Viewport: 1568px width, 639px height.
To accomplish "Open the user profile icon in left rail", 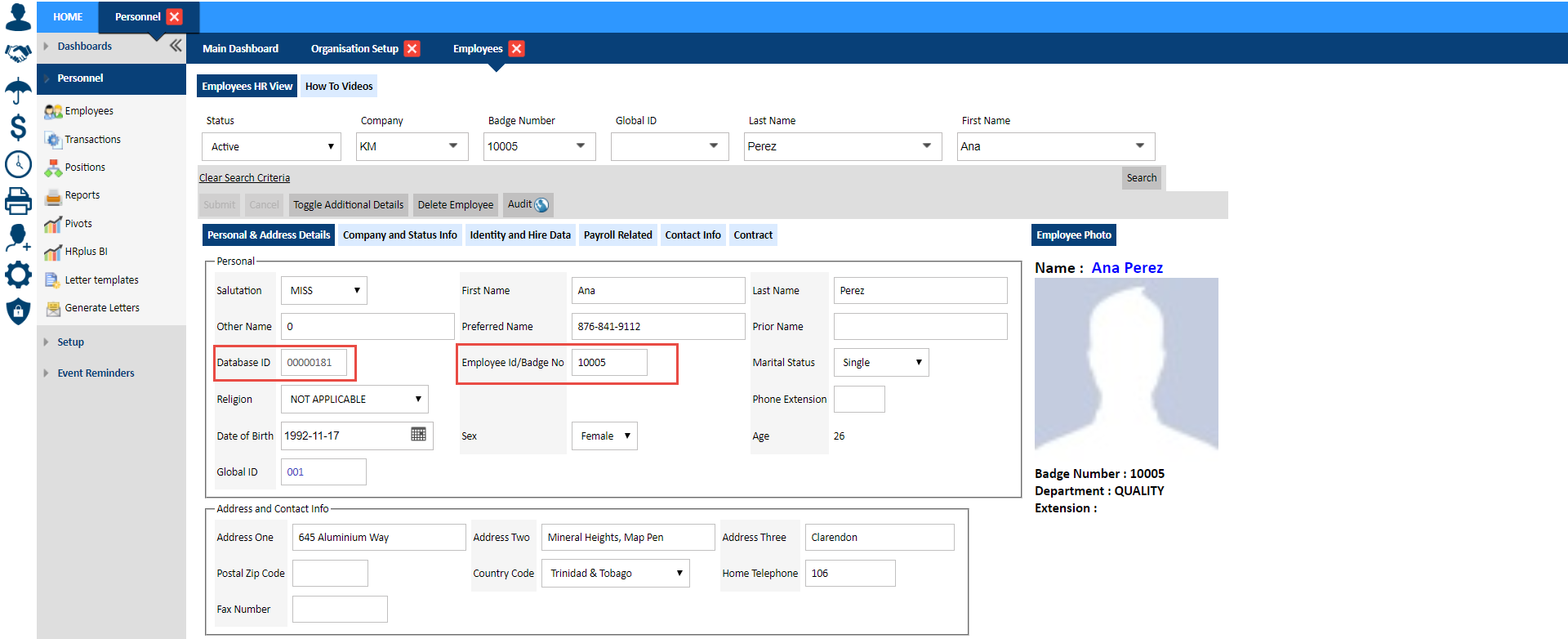I will tap(18, 16).
